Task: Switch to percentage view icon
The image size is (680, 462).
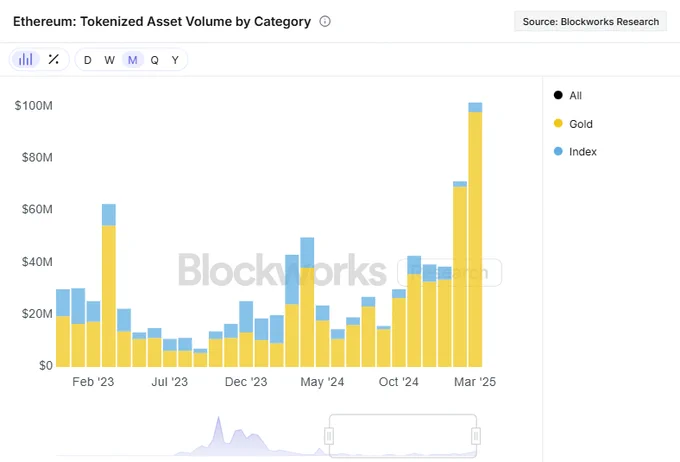Action: point(53,59)
